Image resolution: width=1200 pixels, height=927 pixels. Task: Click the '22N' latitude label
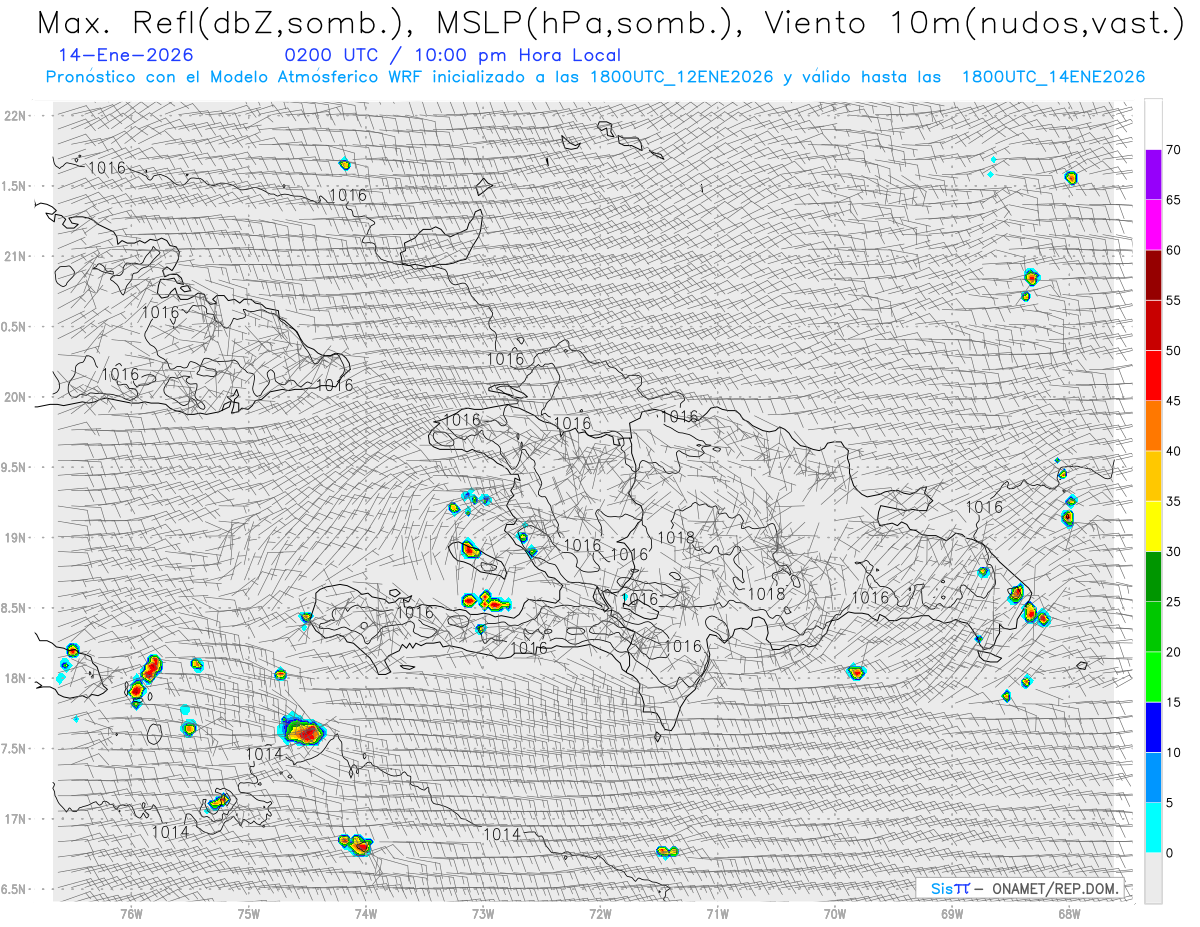[15, 115]
